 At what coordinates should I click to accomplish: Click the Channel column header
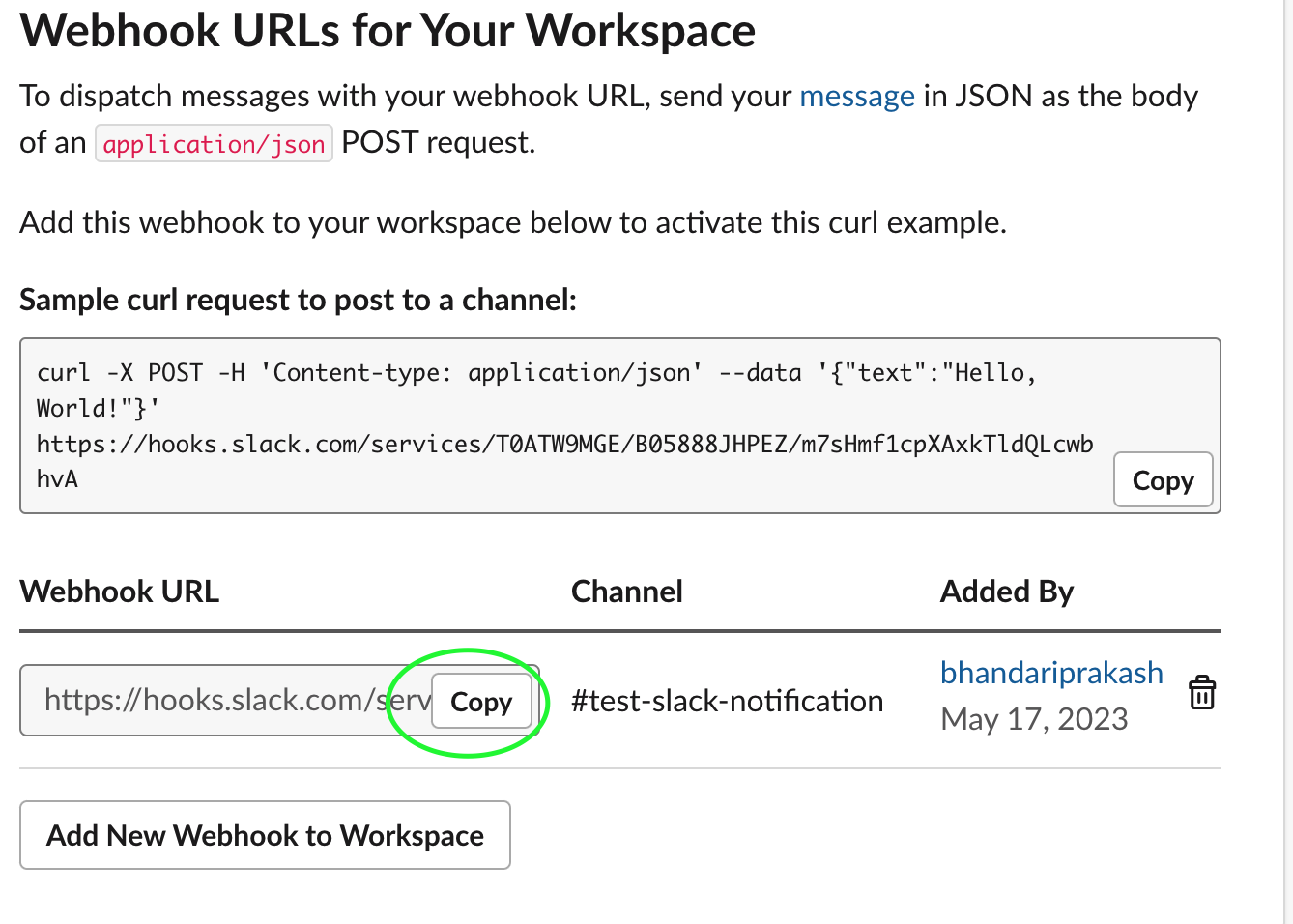(627, 592)
